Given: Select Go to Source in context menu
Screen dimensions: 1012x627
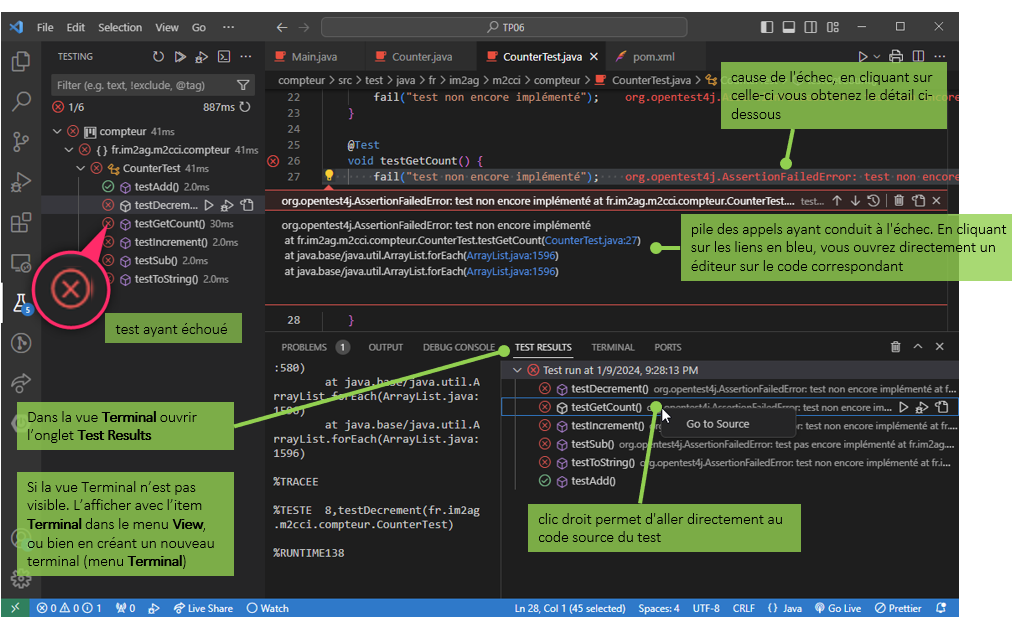Looking at the screenshot, I should click(717, 424).
